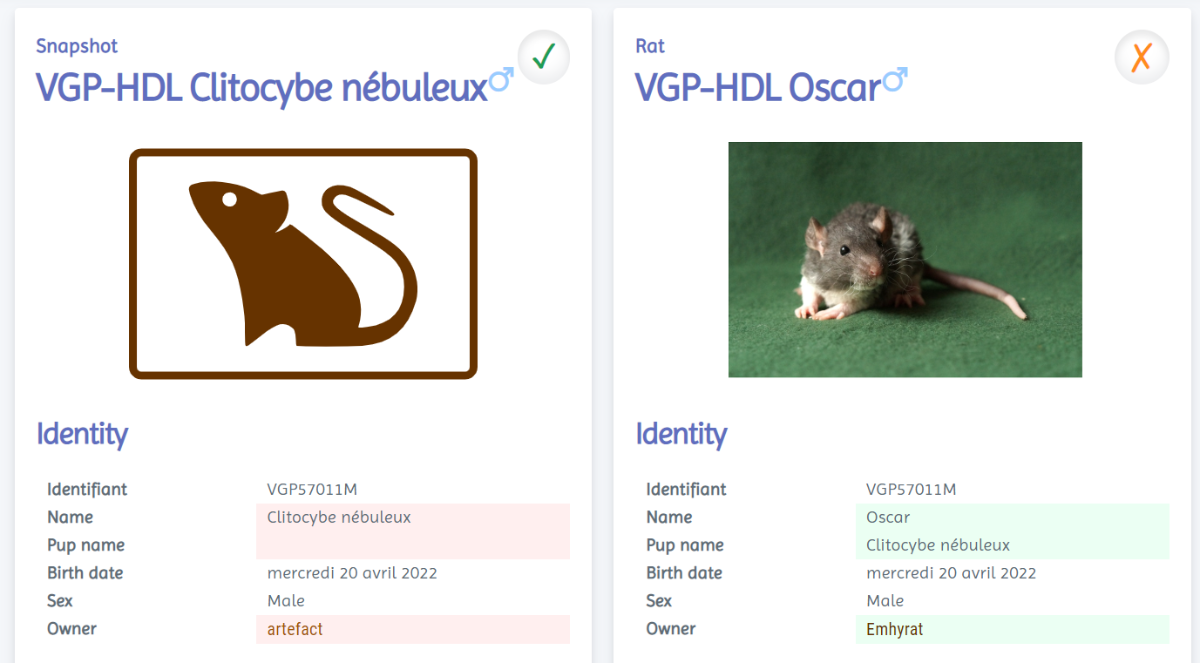Image resolution: width=1200 pixels, height=663 pixels.
Task: Click the Identity heading in Rat card
Action: click(681, 434)
